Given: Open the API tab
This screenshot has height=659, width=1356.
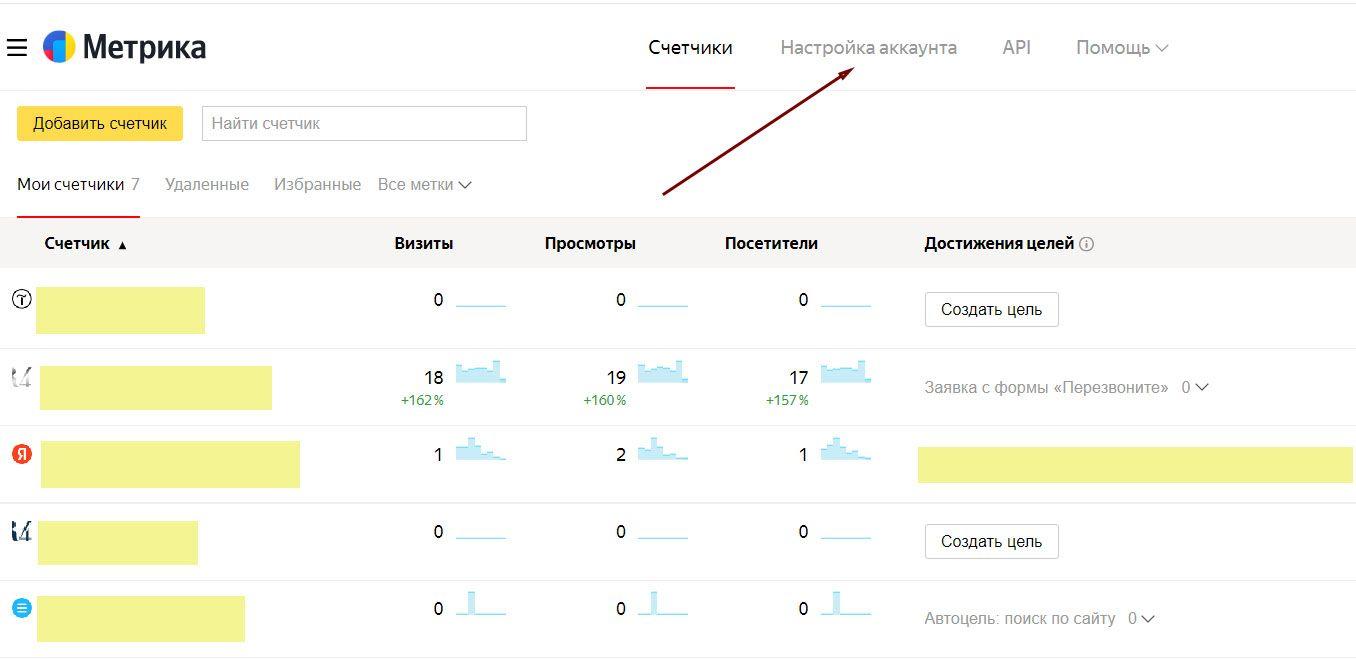Looking at the screenshot, I should pos(1016,47).
